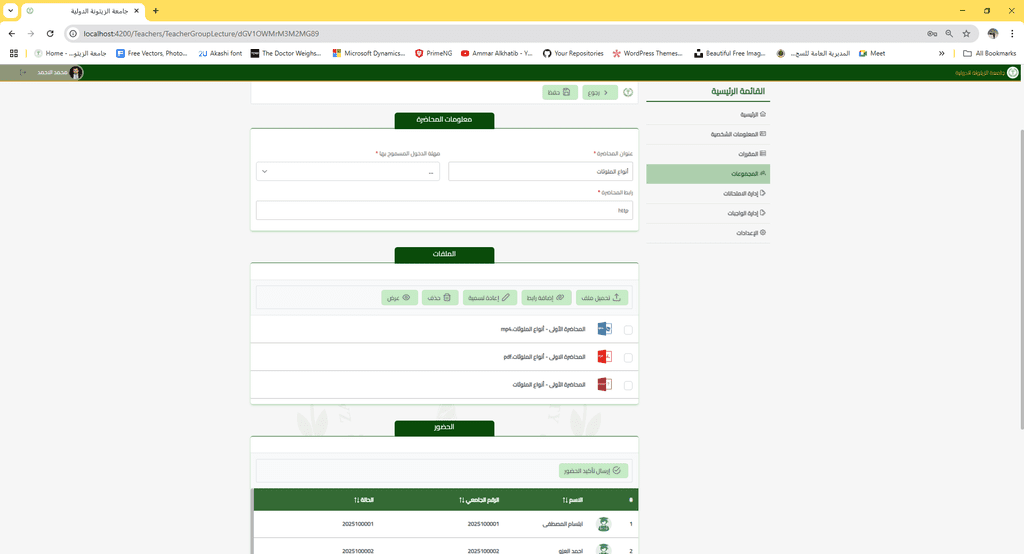Open the mp4 video file icon
The height and width of the screenshot is (554, 1024).
pos(605,329)
